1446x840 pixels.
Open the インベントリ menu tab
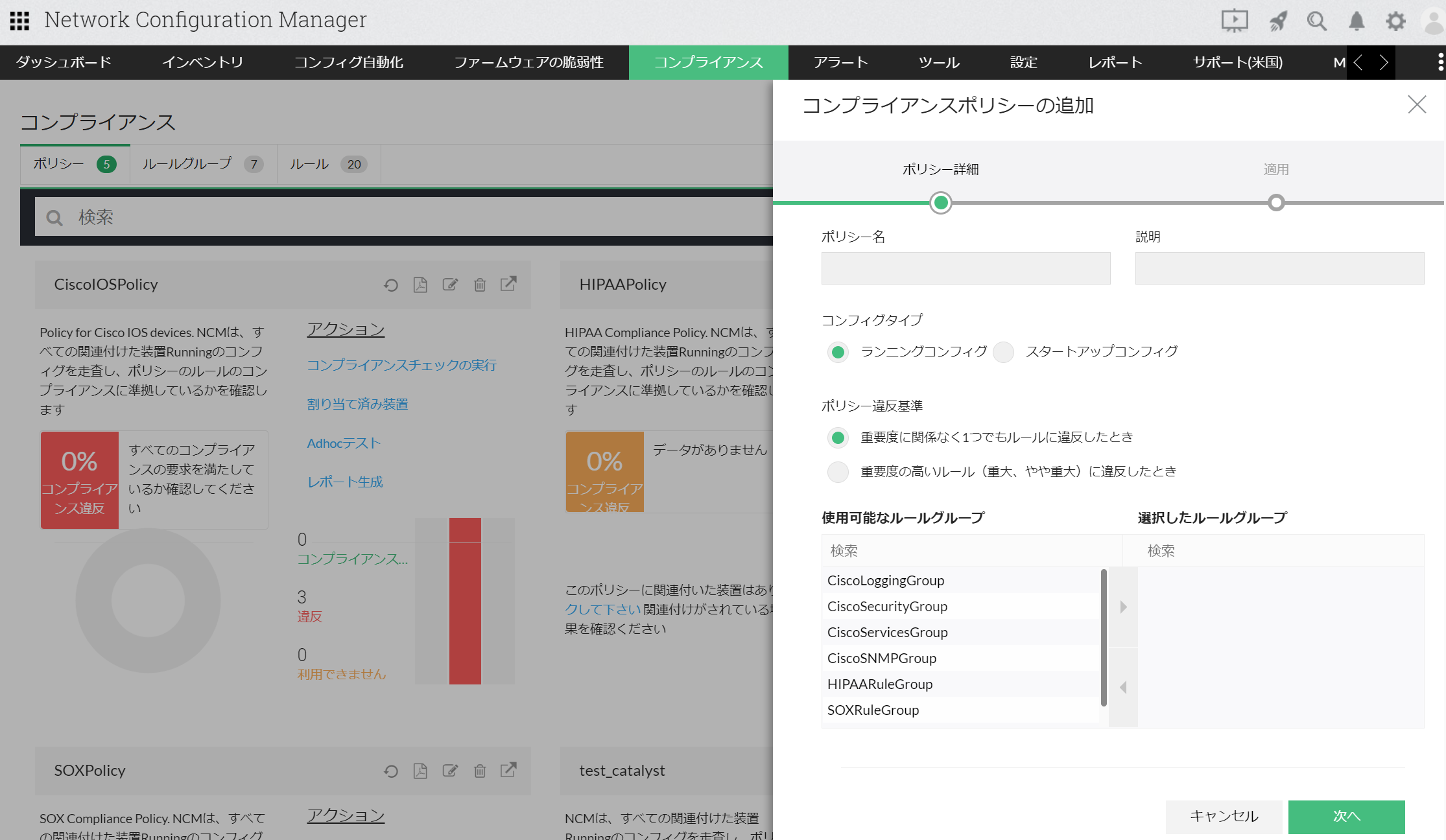202,62
